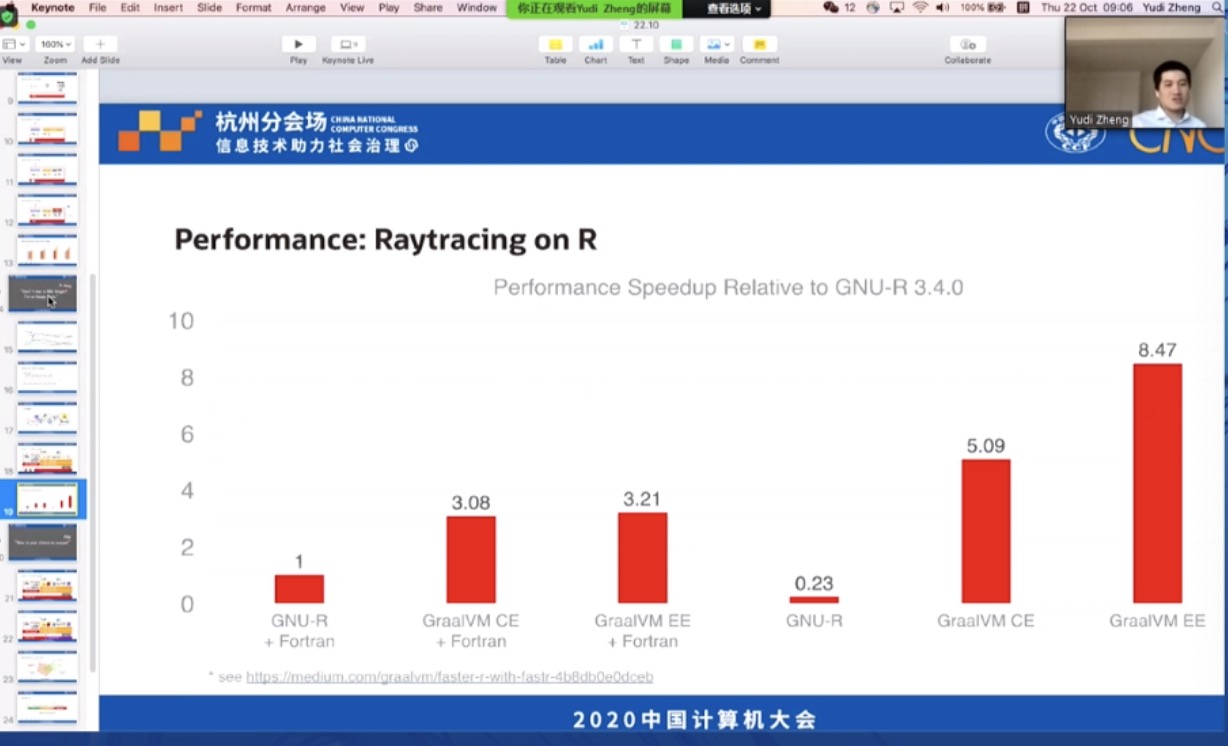Select slide 24 thumbnail in navigator

[47, 709]
